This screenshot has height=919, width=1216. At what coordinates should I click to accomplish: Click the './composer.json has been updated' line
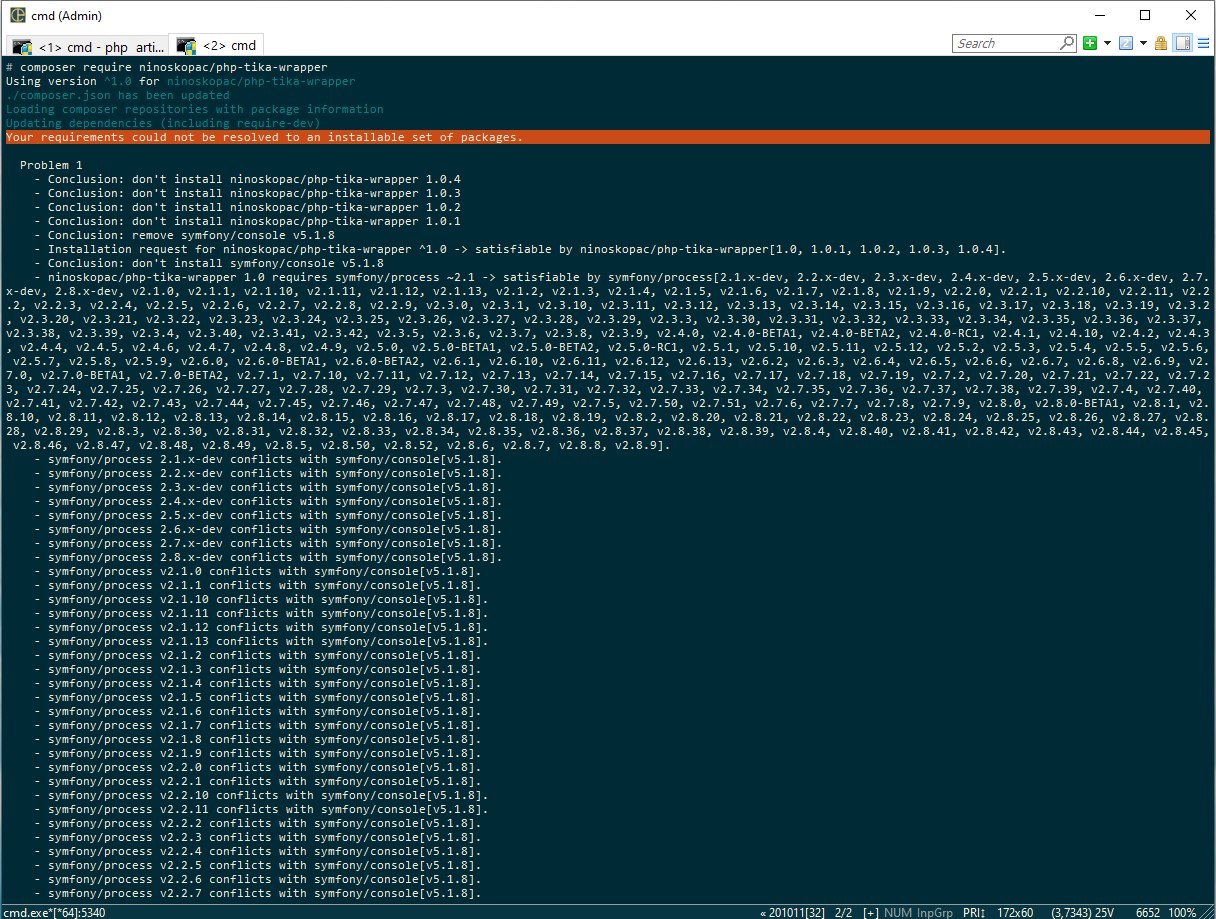point(117,95)
